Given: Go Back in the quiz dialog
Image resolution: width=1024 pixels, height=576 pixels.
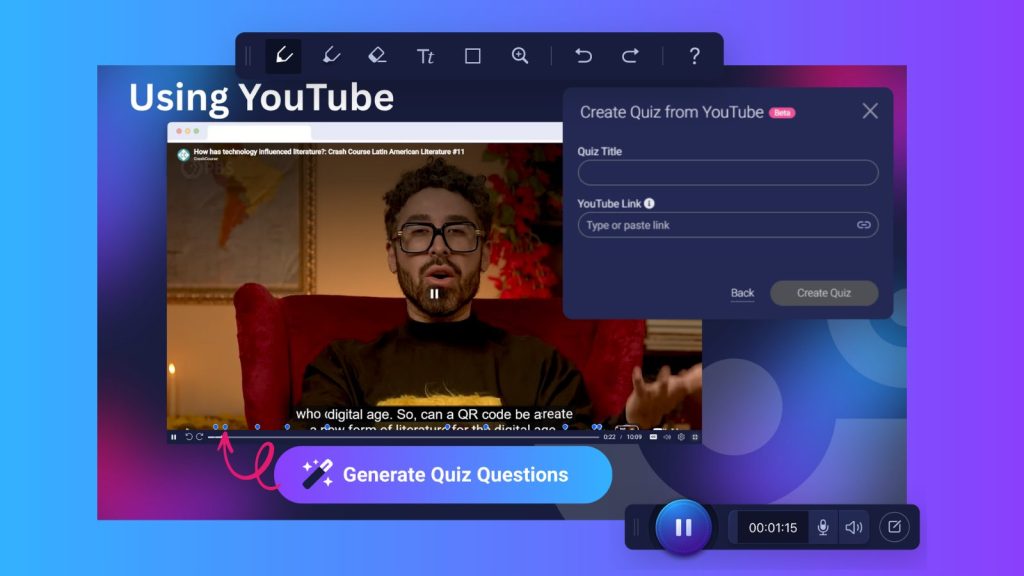Looking at the screenshot, I should point(742,293).
